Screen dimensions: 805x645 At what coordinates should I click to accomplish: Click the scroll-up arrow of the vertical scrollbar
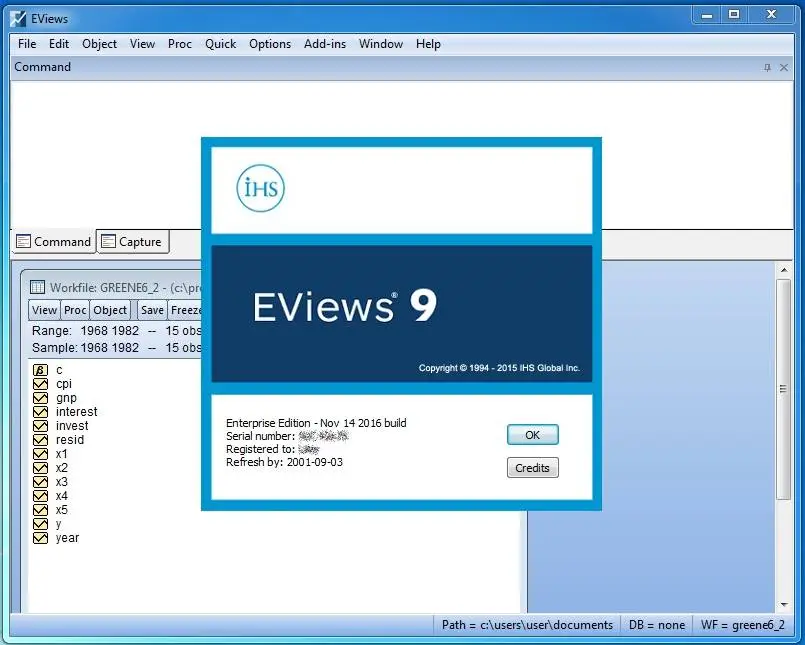[783, 270]
